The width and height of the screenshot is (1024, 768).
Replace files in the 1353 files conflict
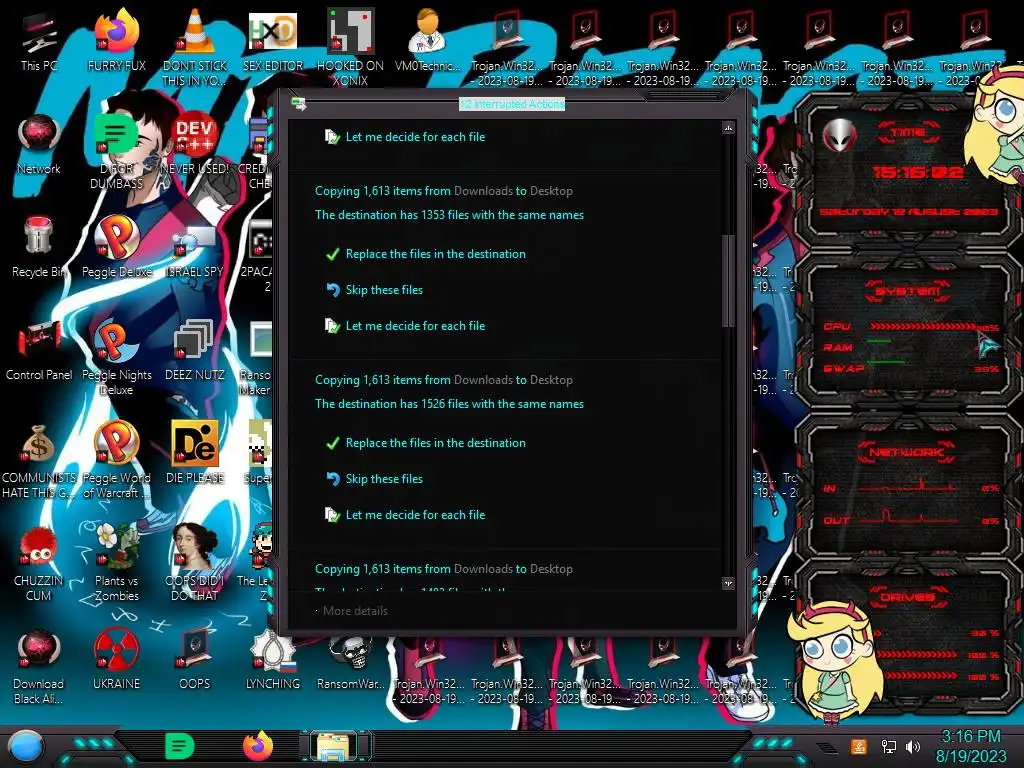click(425, 254)
